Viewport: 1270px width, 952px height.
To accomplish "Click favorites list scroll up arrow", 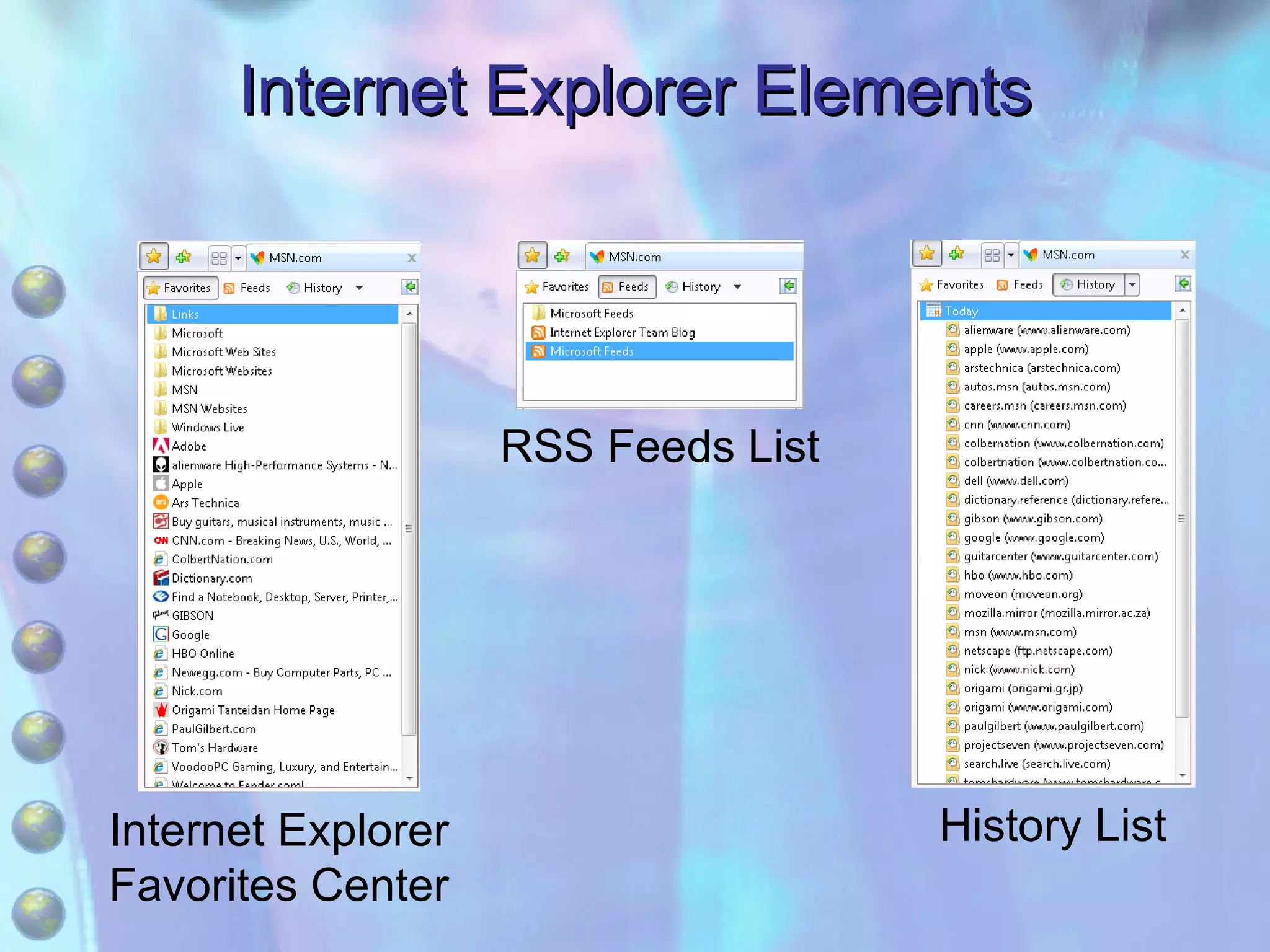I will (409, 314).
